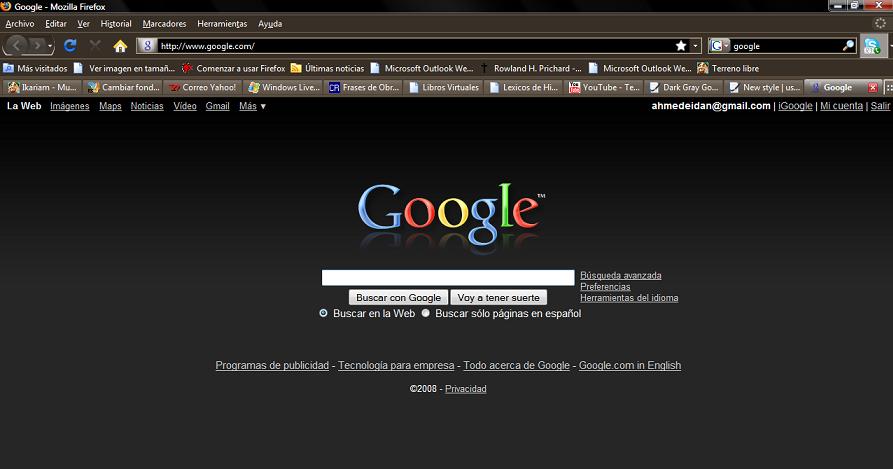Image resolution: width=893 pixels, height=469 pixels.
Task: Open the Terreno libre bookmark
Action: point(728,68)
